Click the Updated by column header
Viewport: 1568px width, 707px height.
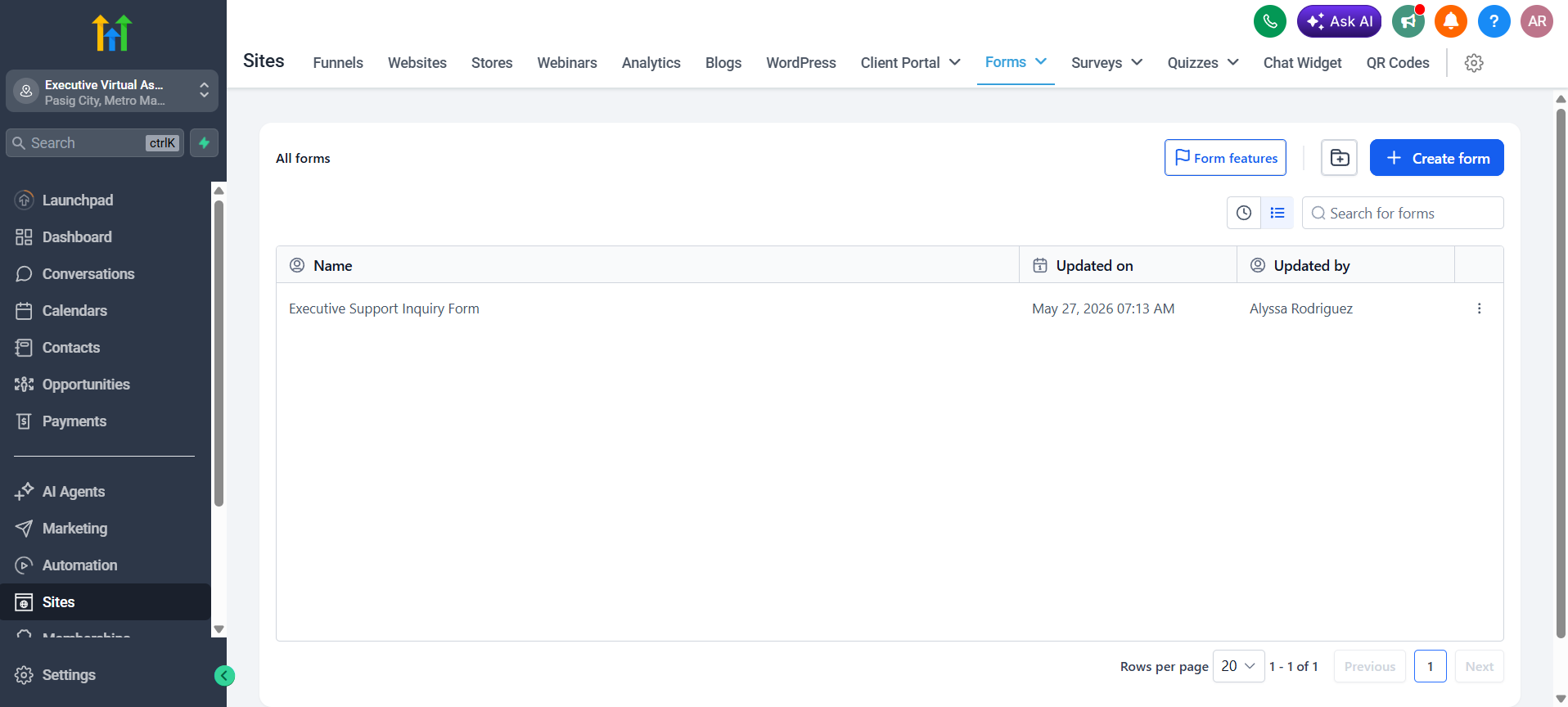(x=1345, y=265)
